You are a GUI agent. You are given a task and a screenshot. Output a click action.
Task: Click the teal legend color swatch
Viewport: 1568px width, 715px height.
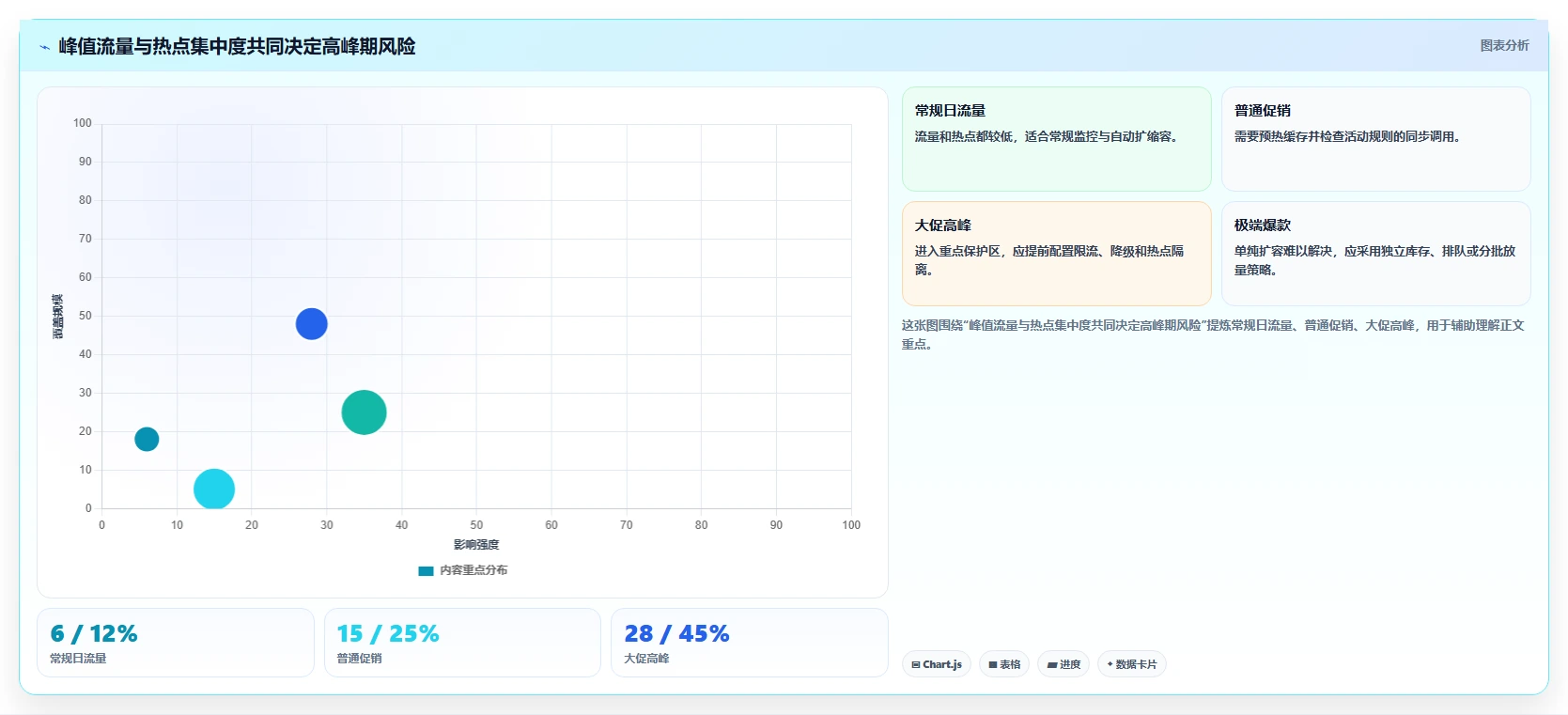pos(426,570)
